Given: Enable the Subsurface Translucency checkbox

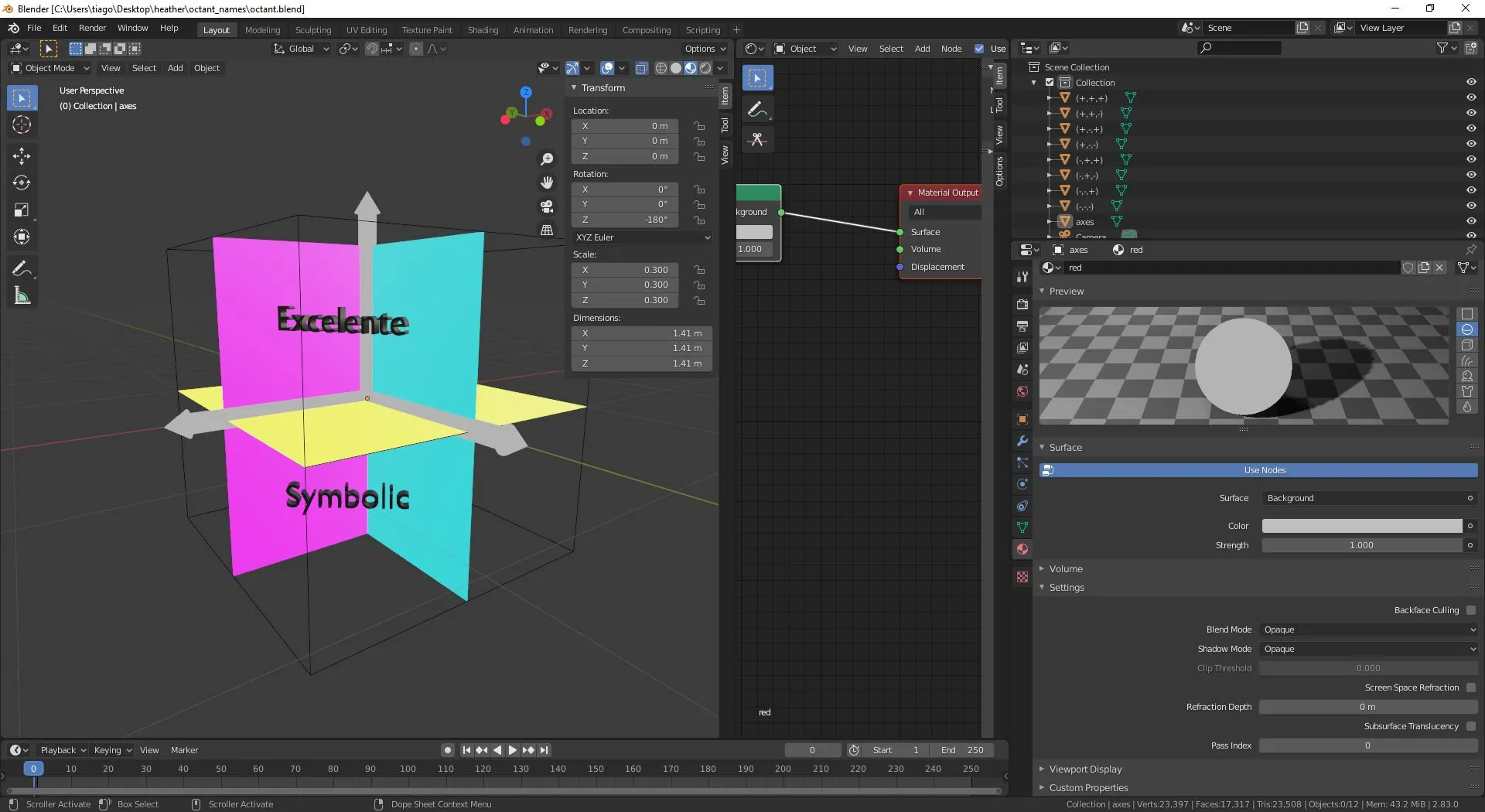Looking at the screenshot, I should tap(1471, 726).
